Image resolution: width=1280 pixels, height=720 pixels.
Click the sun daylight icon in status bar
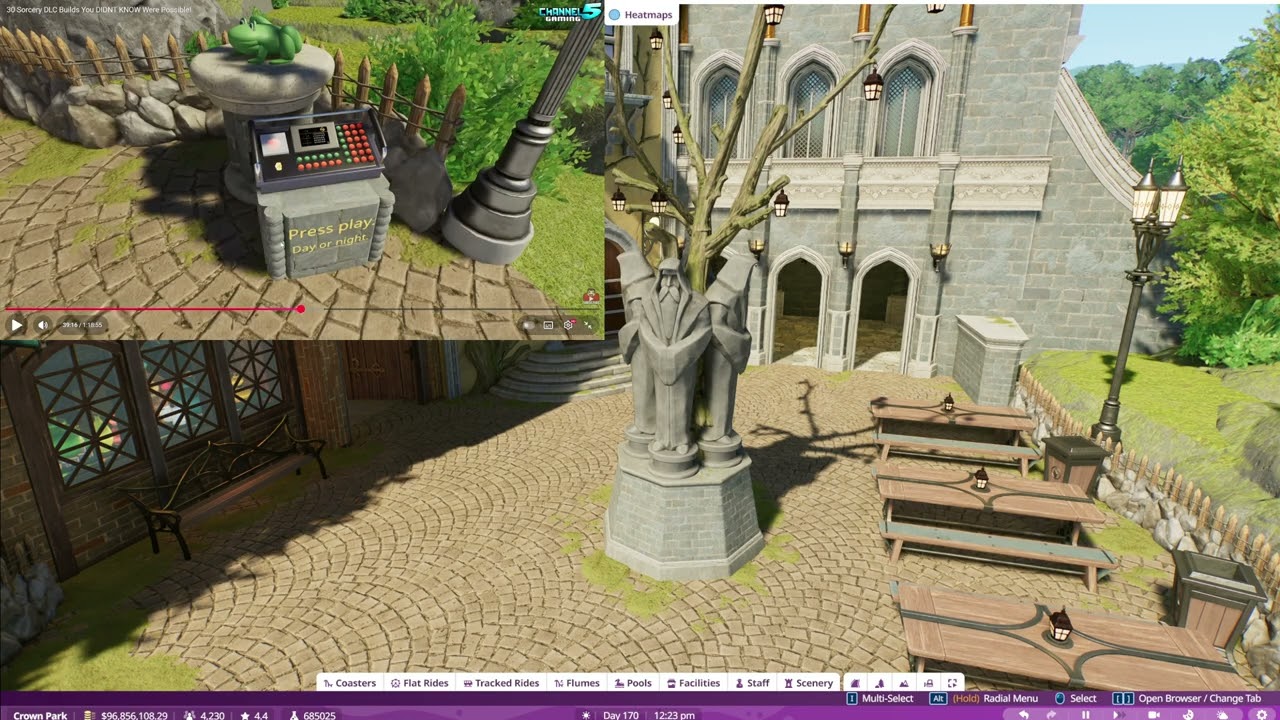[x=586, y=715]
